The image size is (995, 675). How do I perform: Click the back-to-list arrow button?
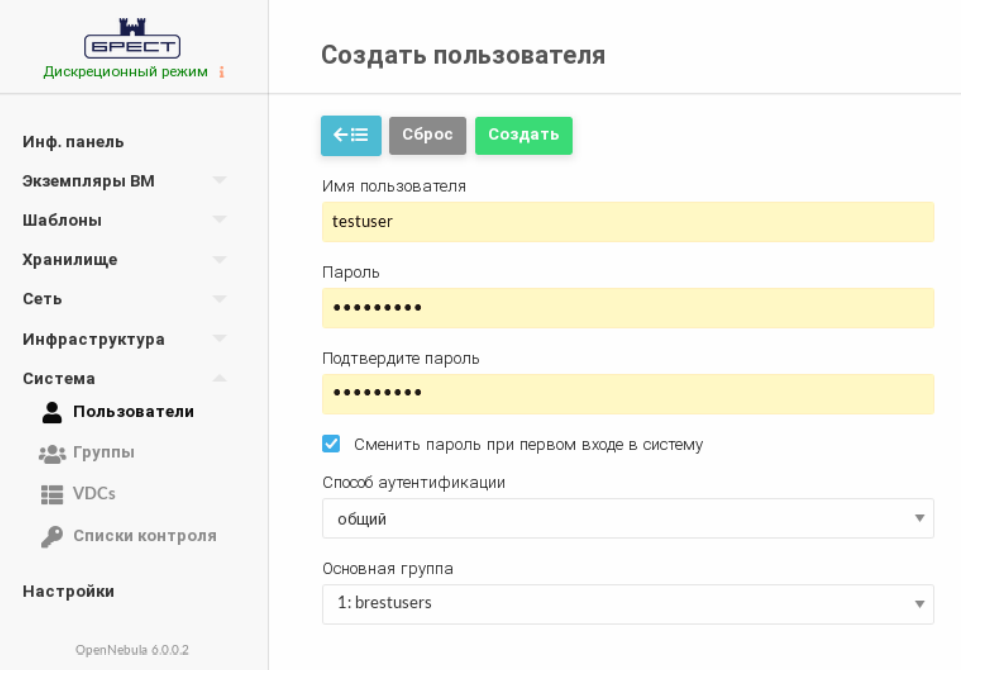tap(351, 135)
